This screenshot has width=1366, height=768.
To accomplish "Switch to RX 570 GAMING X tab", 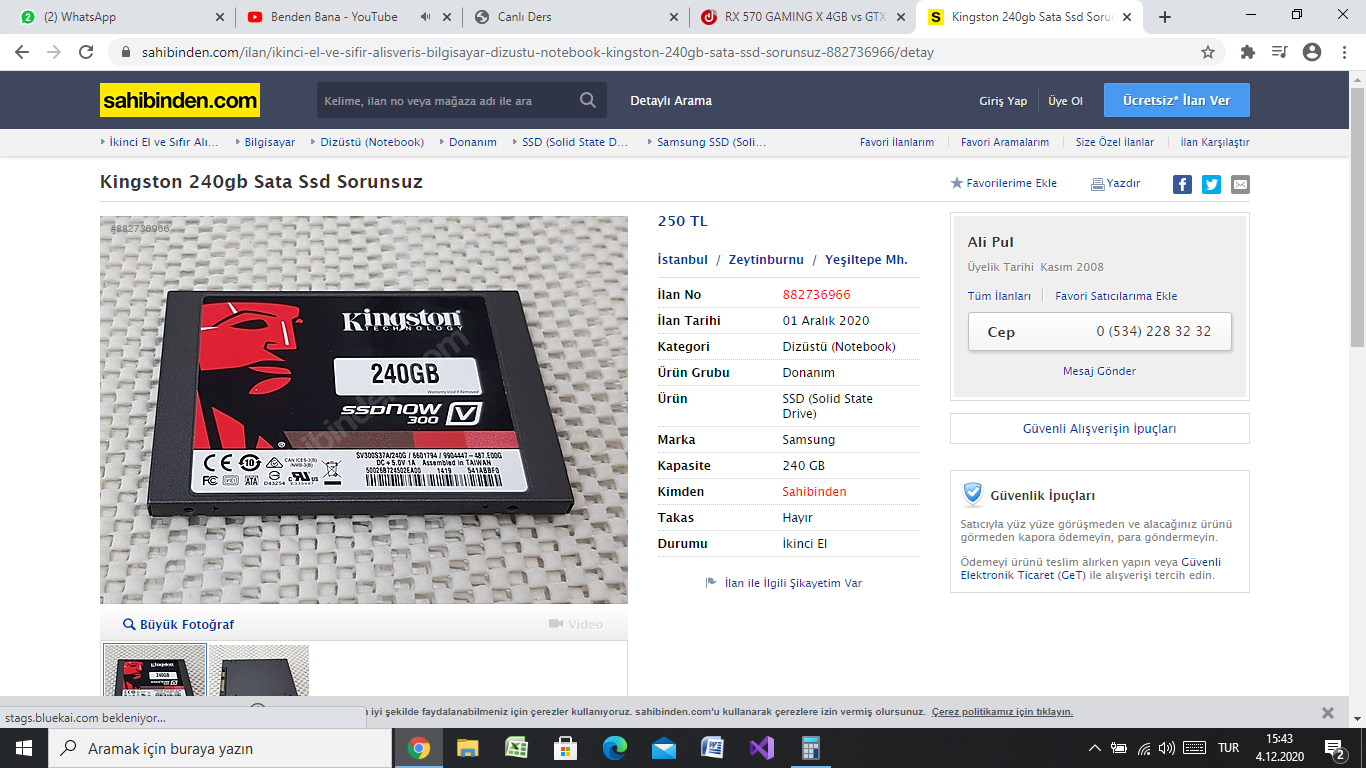I will pos(804,17).
